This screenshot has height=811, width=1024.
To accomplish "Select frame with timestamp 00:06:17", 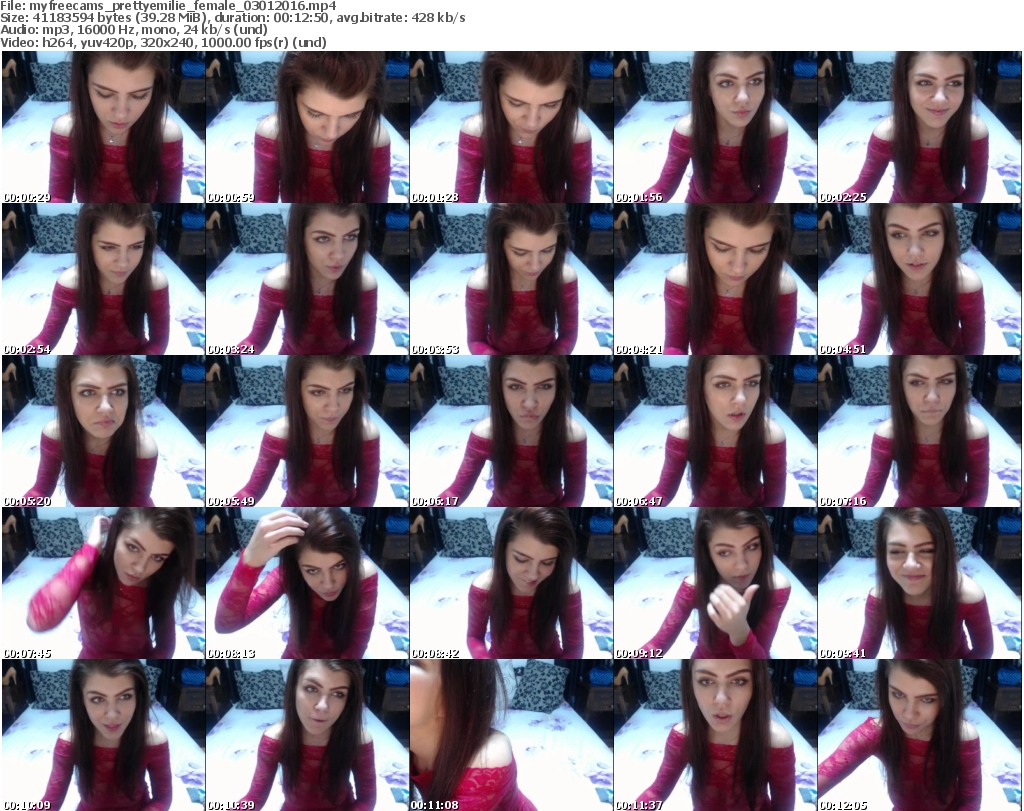I will tap(511, 431).
